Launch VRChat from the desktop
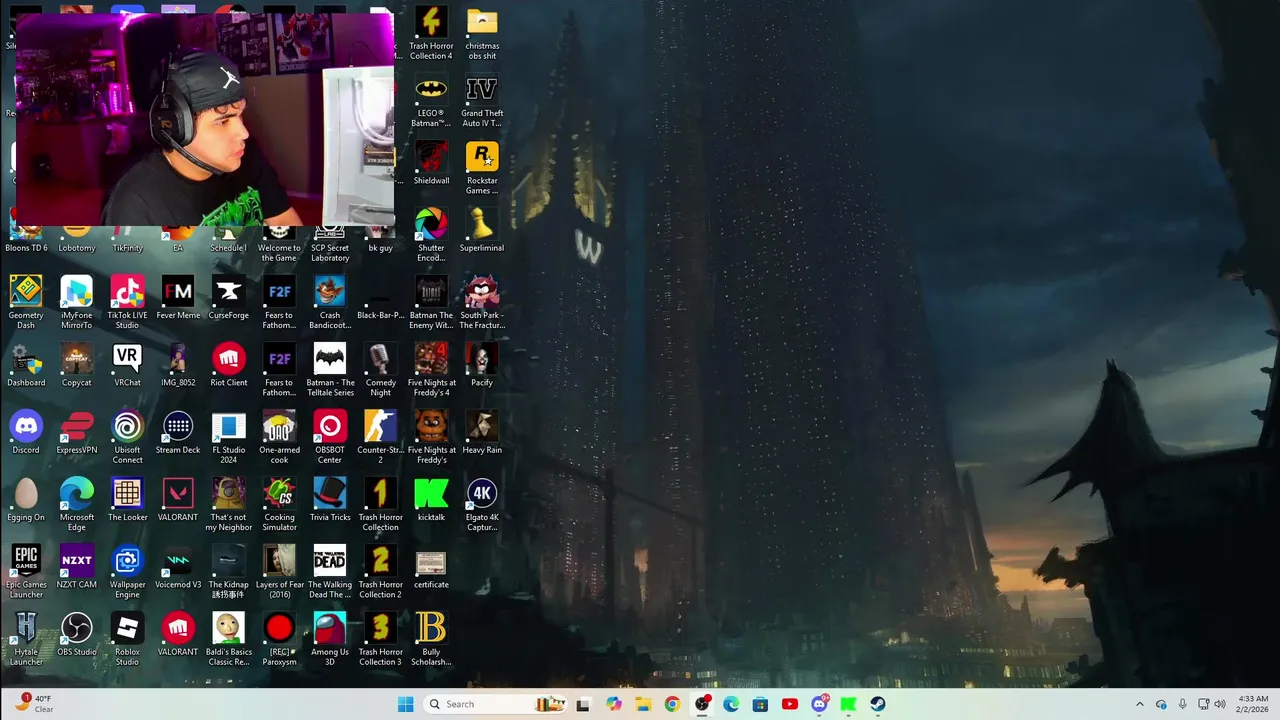The image size is (1280, 720). pyautogui.click(x=127, y=365)
